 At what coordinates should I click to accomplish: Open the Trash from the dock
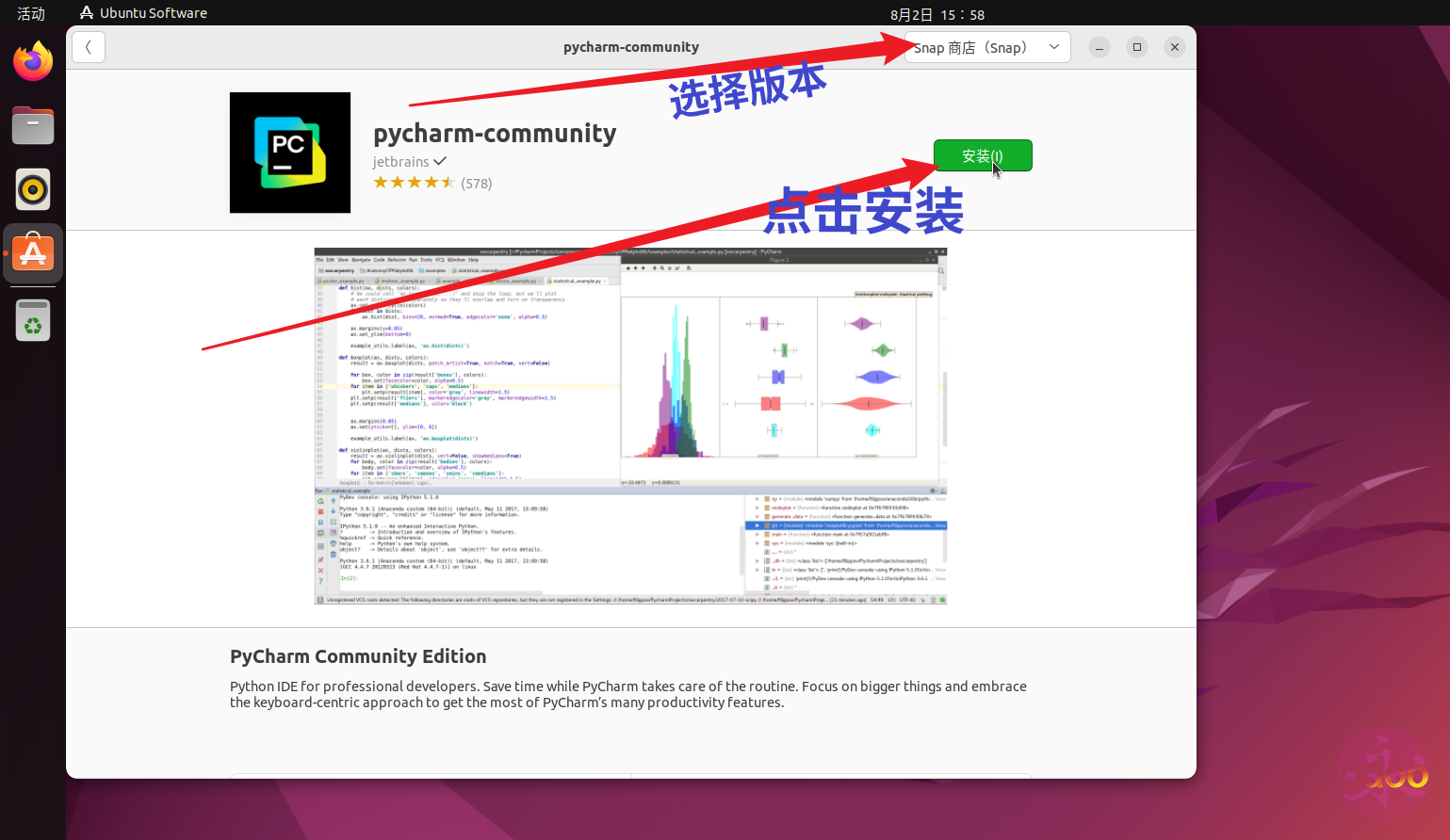[33, 320]
